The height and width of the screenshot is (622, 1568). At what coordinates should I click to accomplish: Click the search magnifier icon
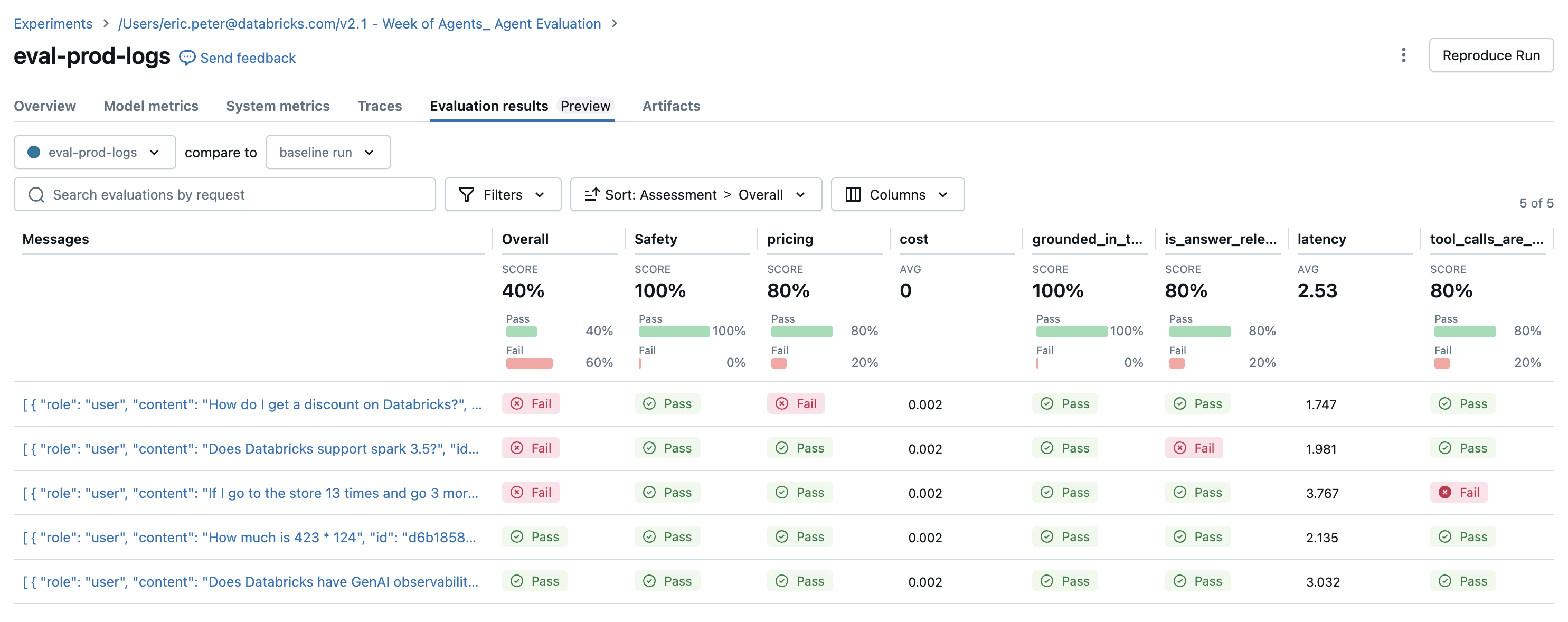point(36,195)
